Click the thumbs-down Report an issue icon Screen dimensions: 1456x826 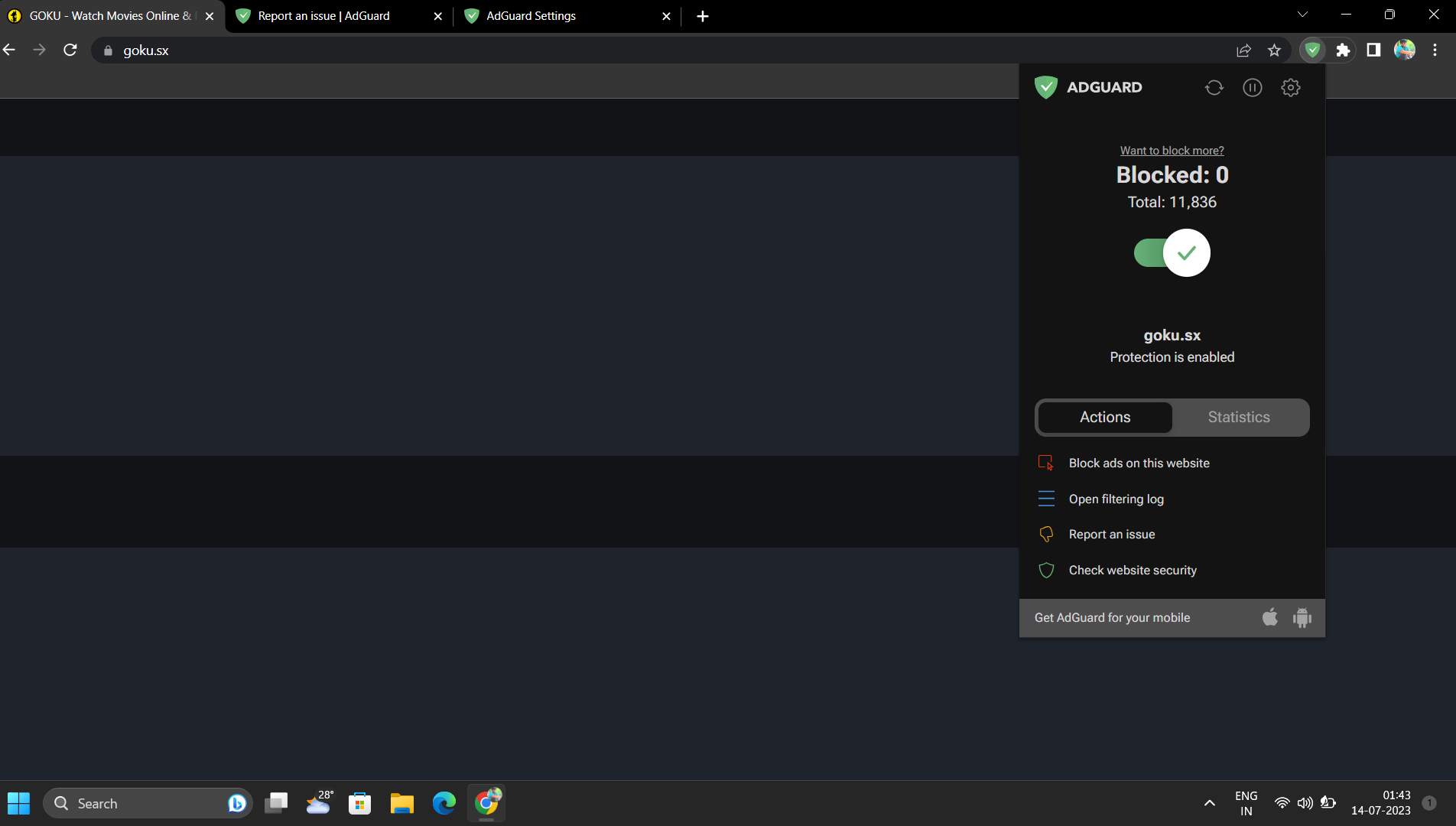tap(1046, 534)
